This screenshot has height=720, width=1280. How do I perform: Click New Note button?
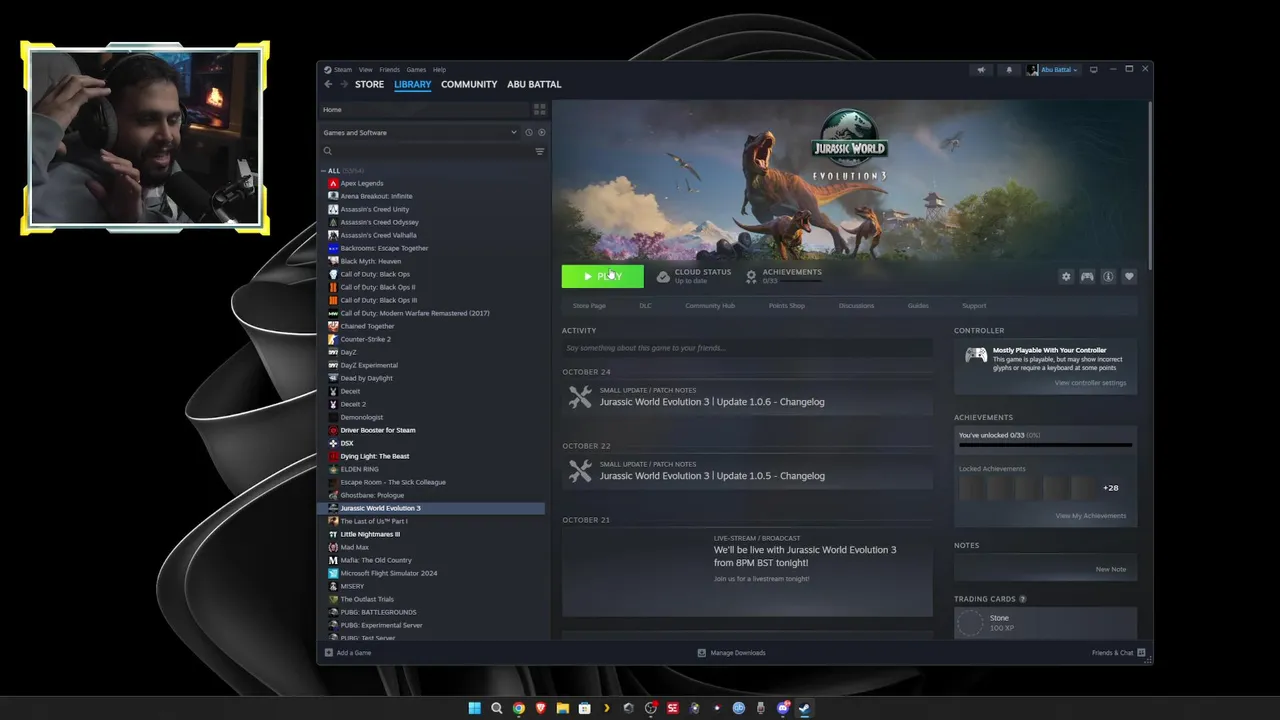tap(1111, 569)
